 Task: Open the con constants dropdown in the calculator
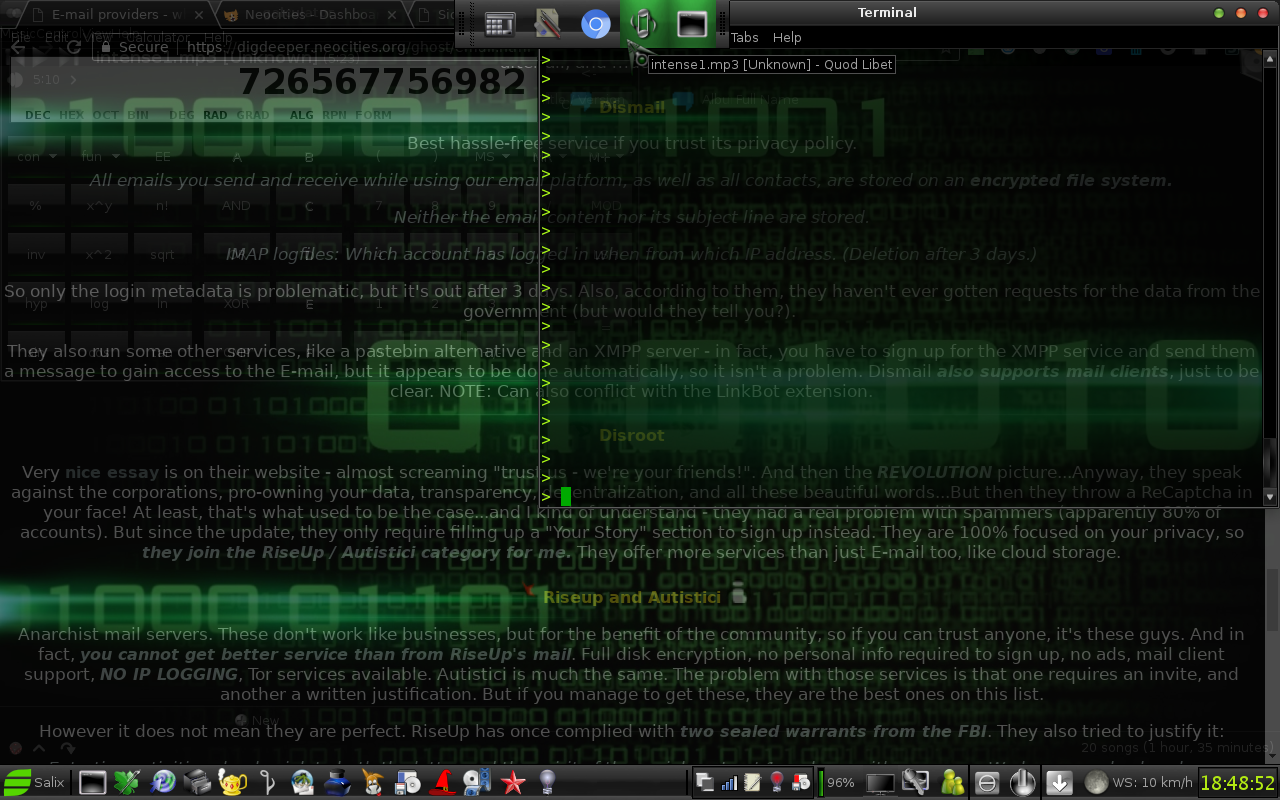pos(35,155)
